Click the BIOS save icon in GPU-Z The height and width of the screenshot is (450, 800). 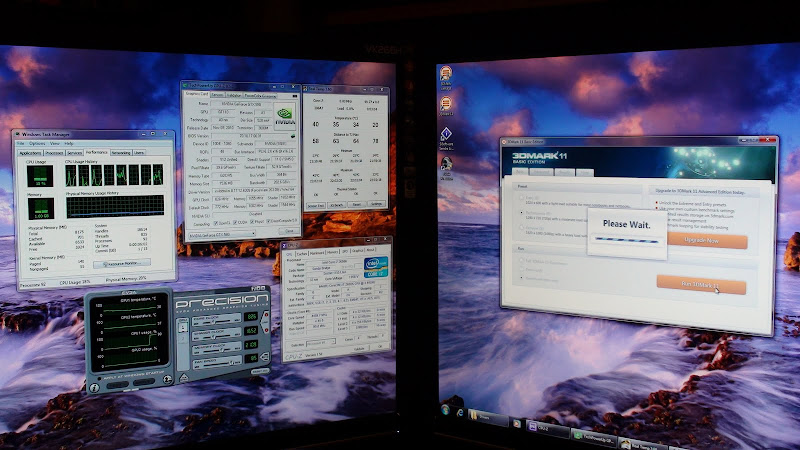pyautogui.click(x=293, y=136)
